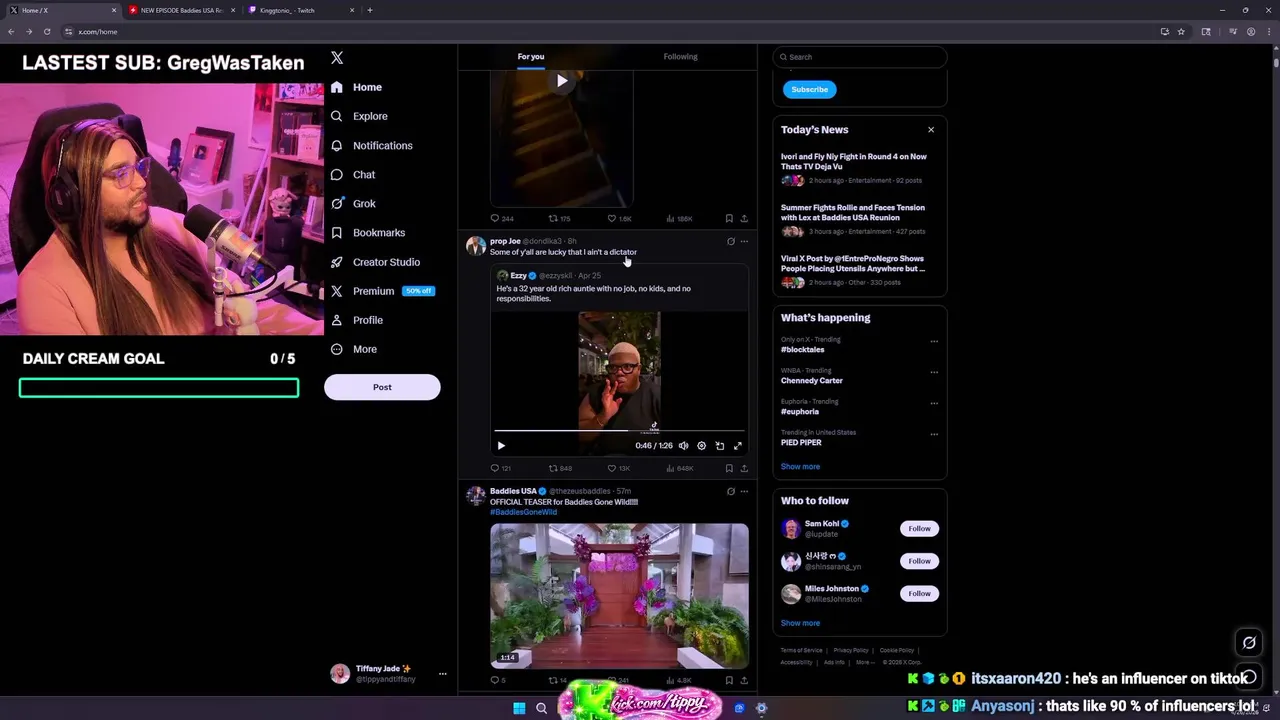
Task: Open a new browser tab
Action: (x=370, y=10)
